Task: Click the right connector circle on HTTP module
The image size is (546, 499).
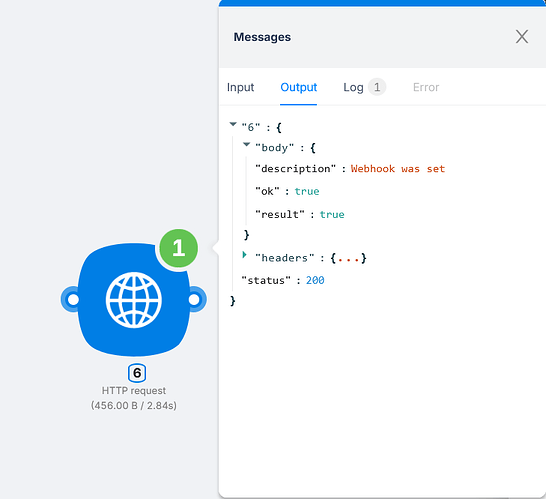Action: [194, 299]
